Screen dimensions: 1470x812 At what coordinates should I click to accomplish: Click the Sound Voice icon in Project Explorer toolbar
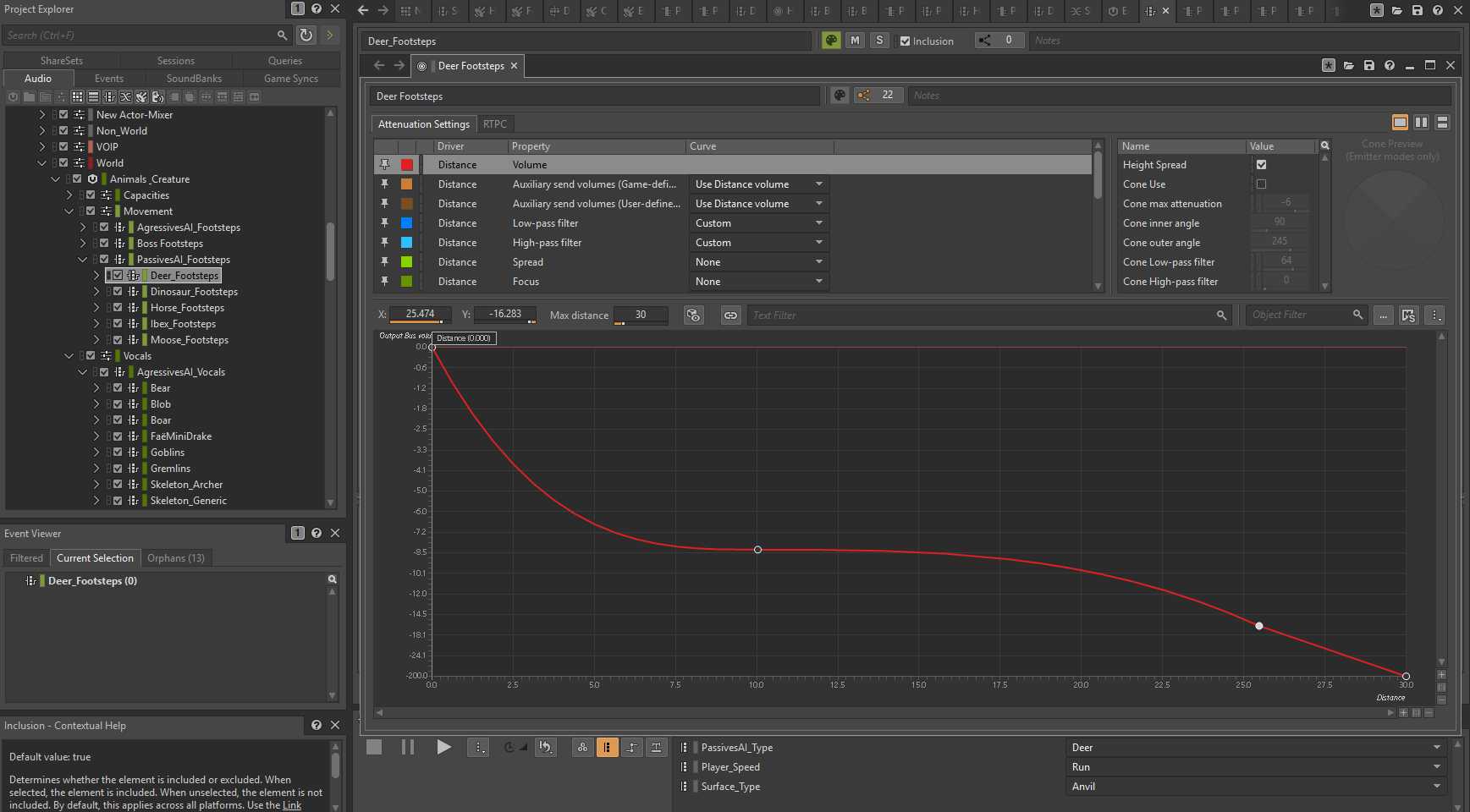157,97
